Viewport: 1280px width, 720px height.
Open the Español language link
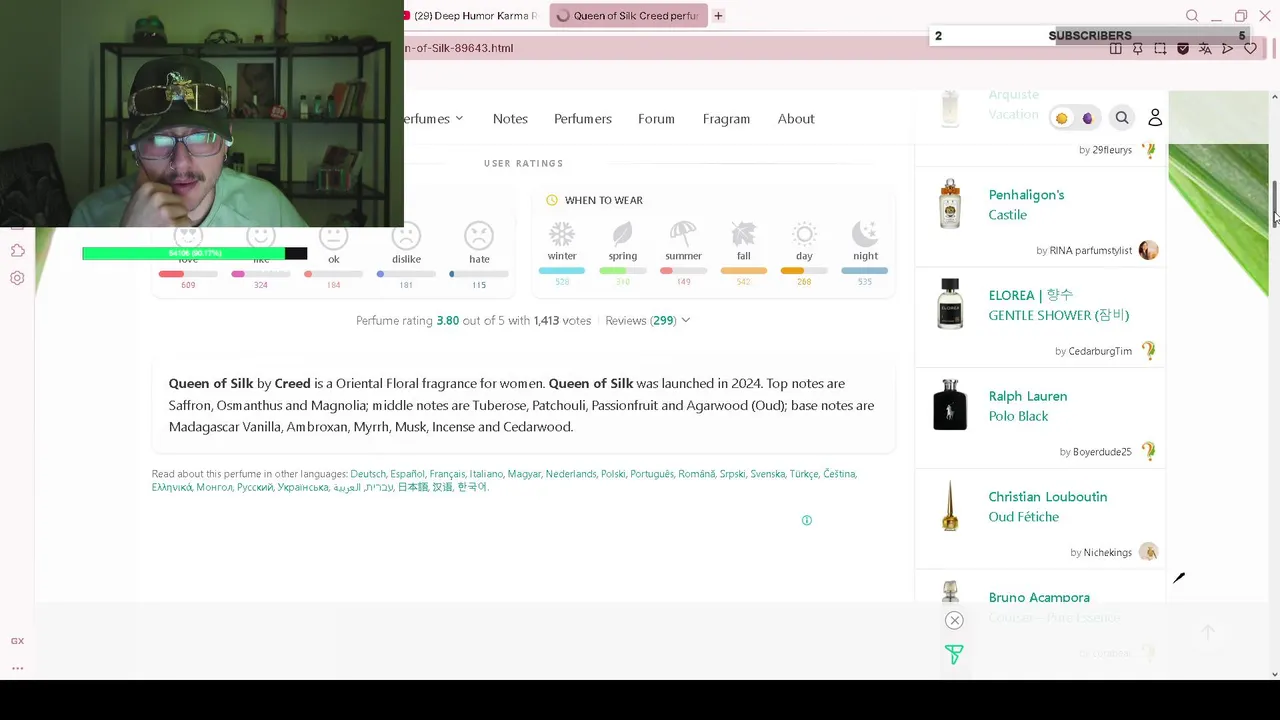pyautogui.click(x=407, y=474)
